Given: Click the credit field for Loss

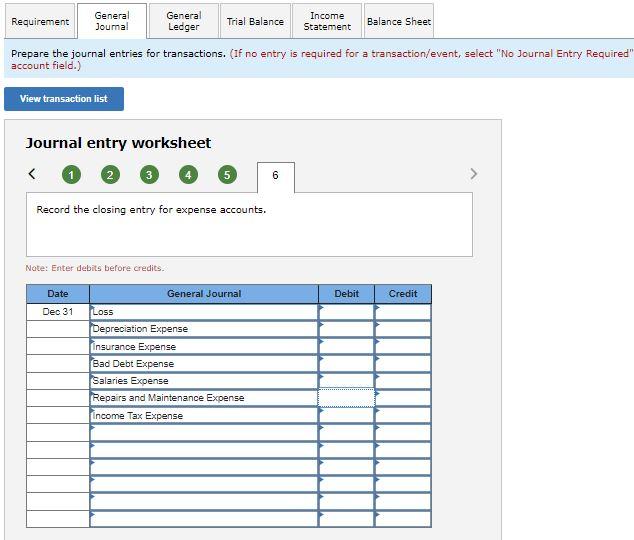Looking at the screenshot, I should 403,312.
